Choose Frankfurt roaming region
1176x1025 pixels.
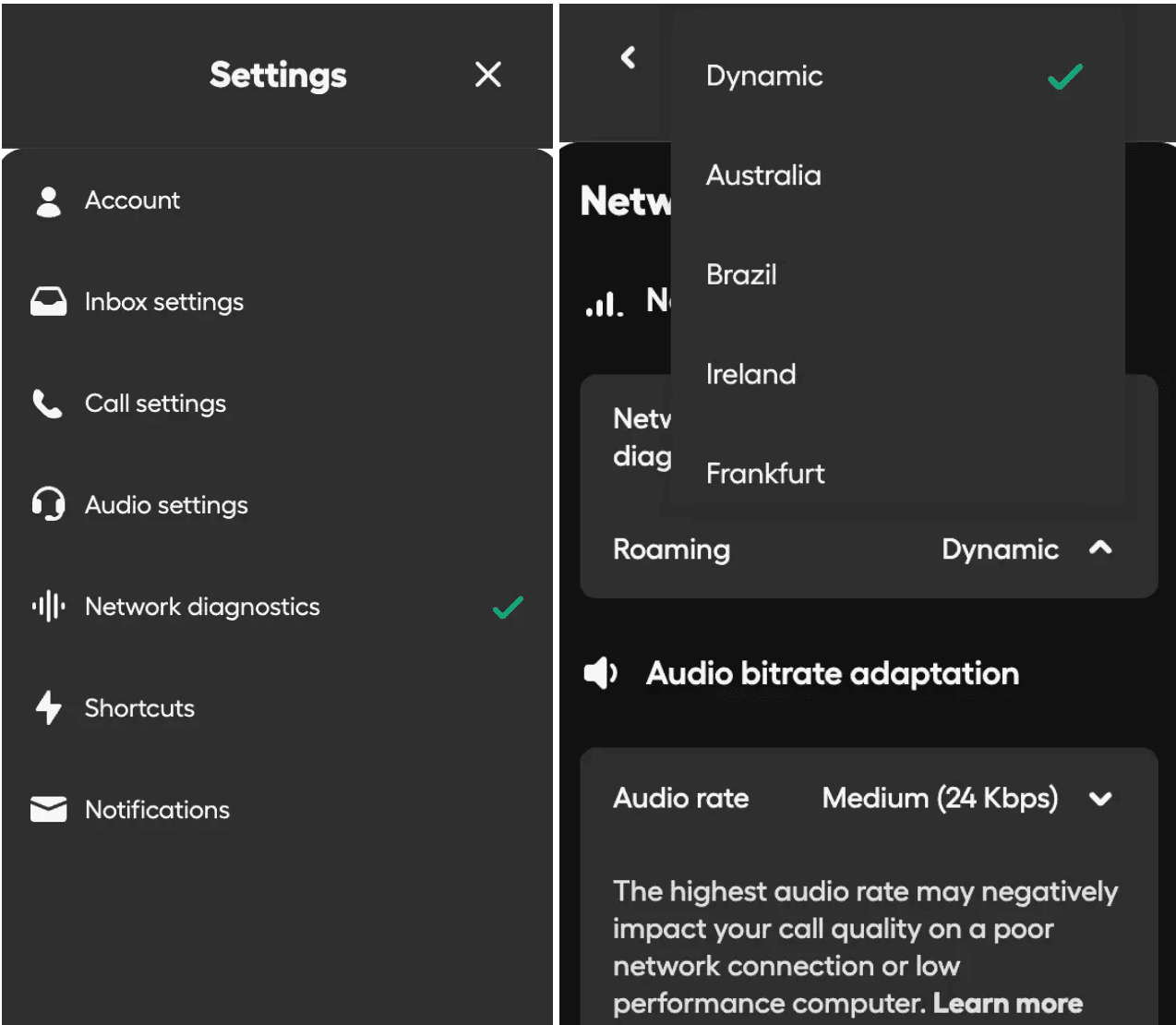click(765, 474)
